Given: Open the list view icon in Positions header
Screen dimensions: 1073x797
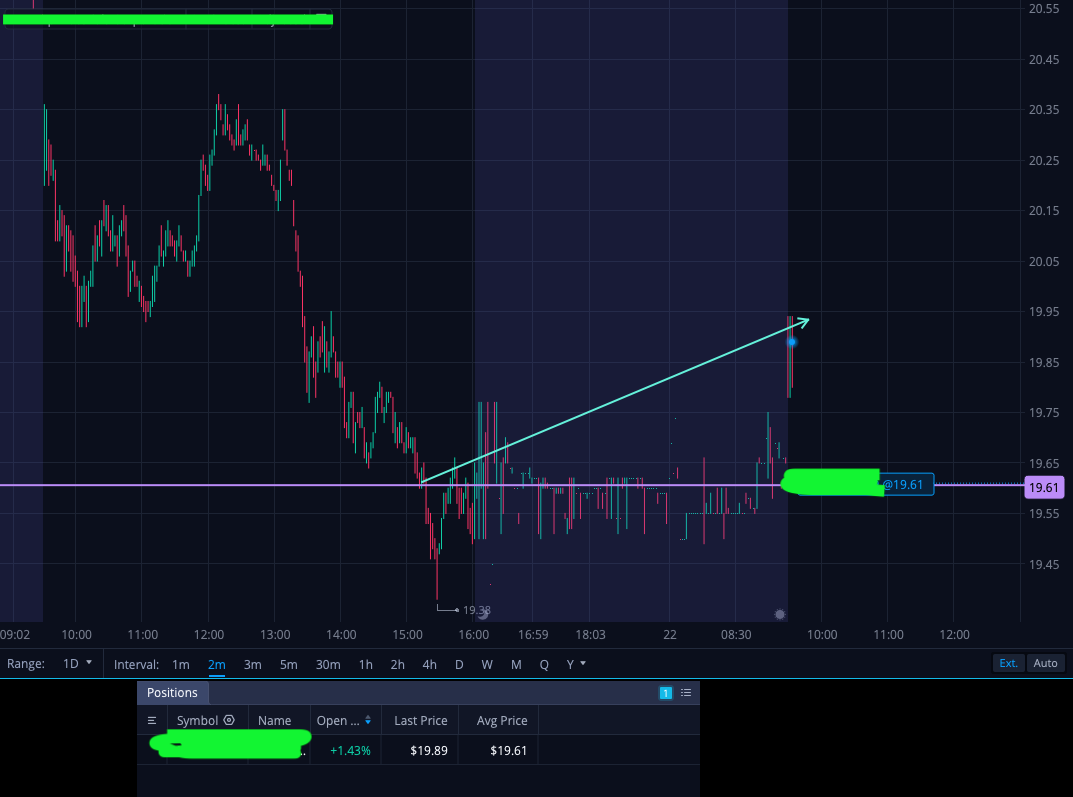Looking at the screenshot, I should point(686,693).
